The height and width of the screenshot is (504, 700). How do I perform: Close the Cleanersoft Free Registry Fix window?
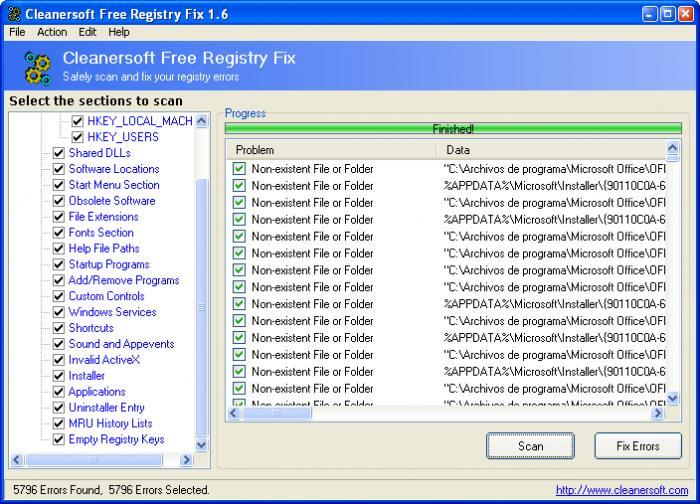pyautogui.click(x=685, y=14)
